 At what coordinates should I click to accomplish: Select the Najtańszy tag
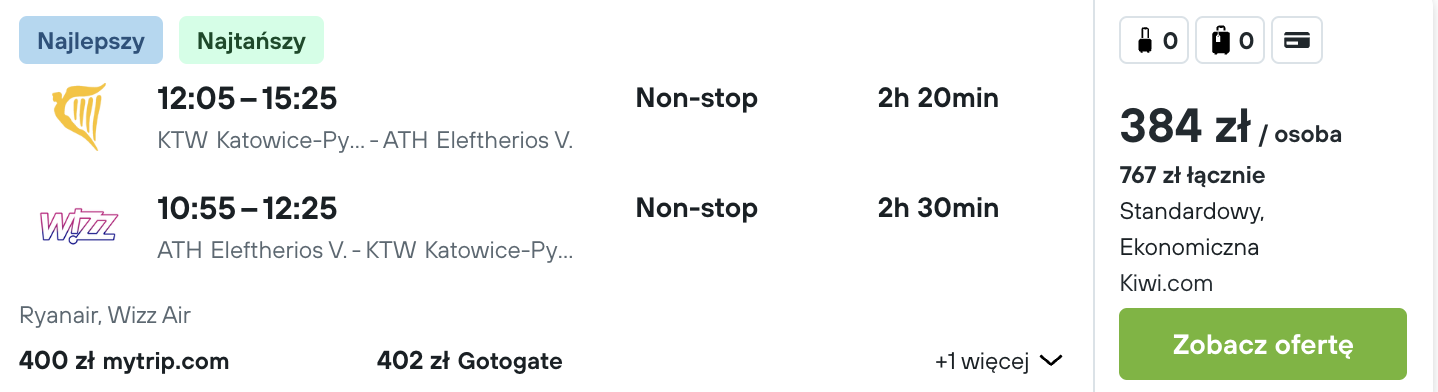pos(251,41)
